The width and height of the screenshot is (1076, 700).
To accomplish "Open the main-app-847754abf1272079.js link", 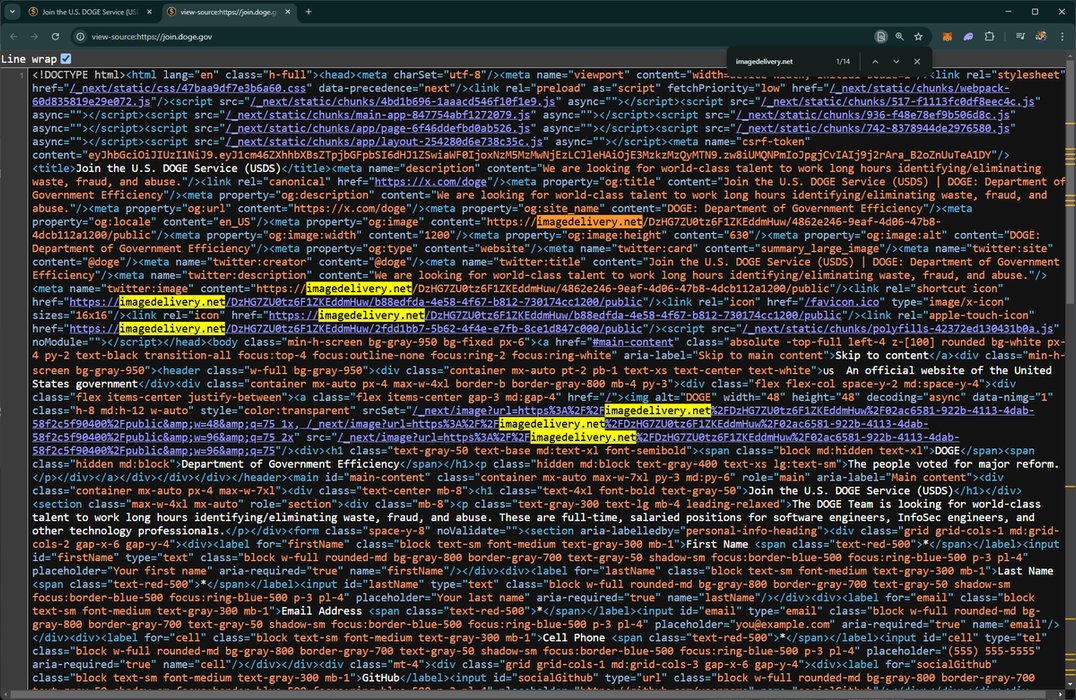I will point(377,115).
